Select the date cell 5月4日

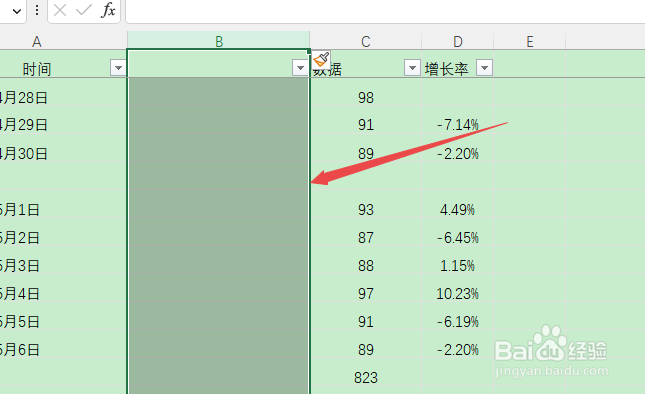(x=63, y=288)
